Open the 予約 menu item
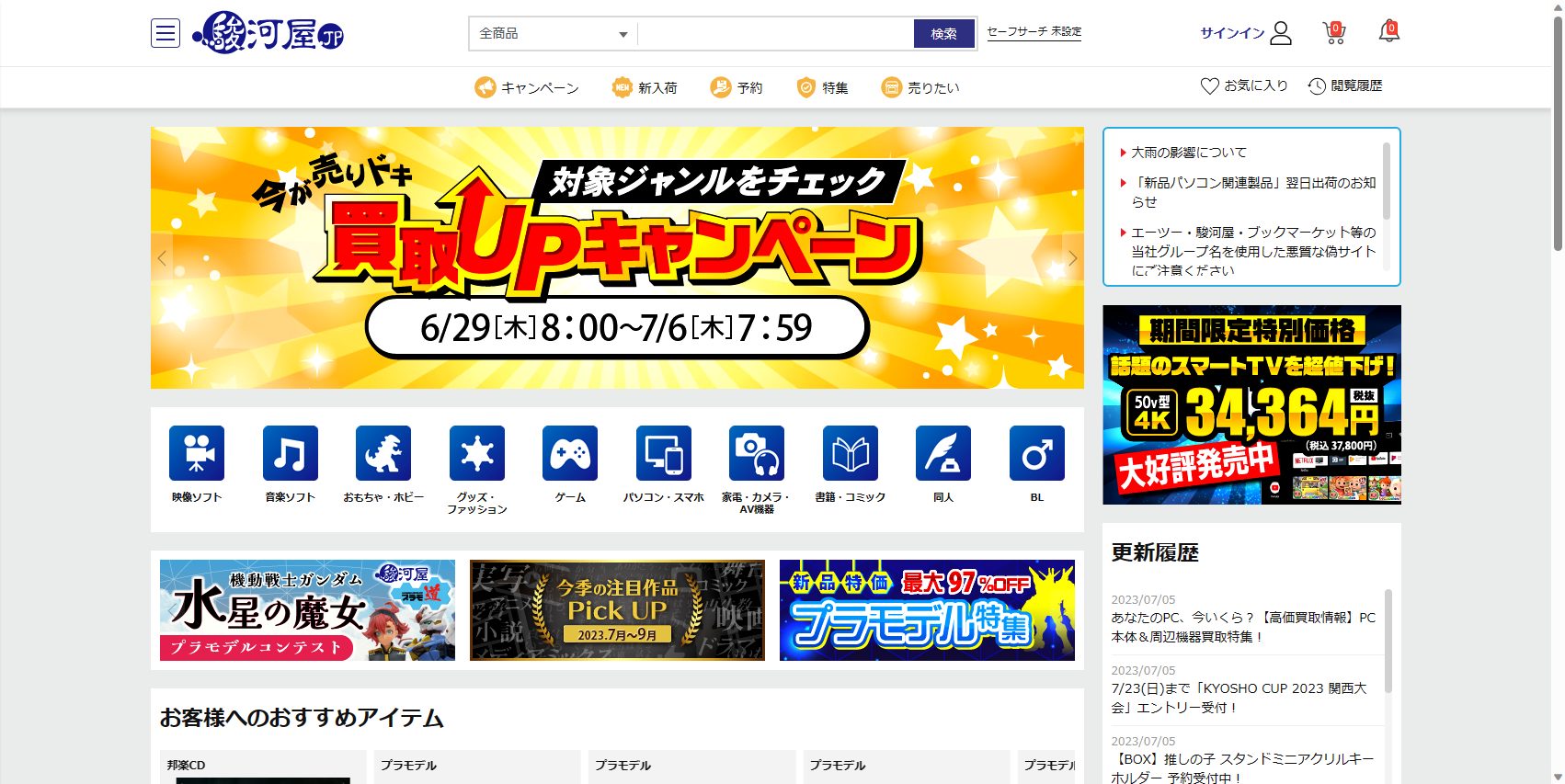Image resolution: width=1565 pixels, height=784 pixels. click(737, 87)
